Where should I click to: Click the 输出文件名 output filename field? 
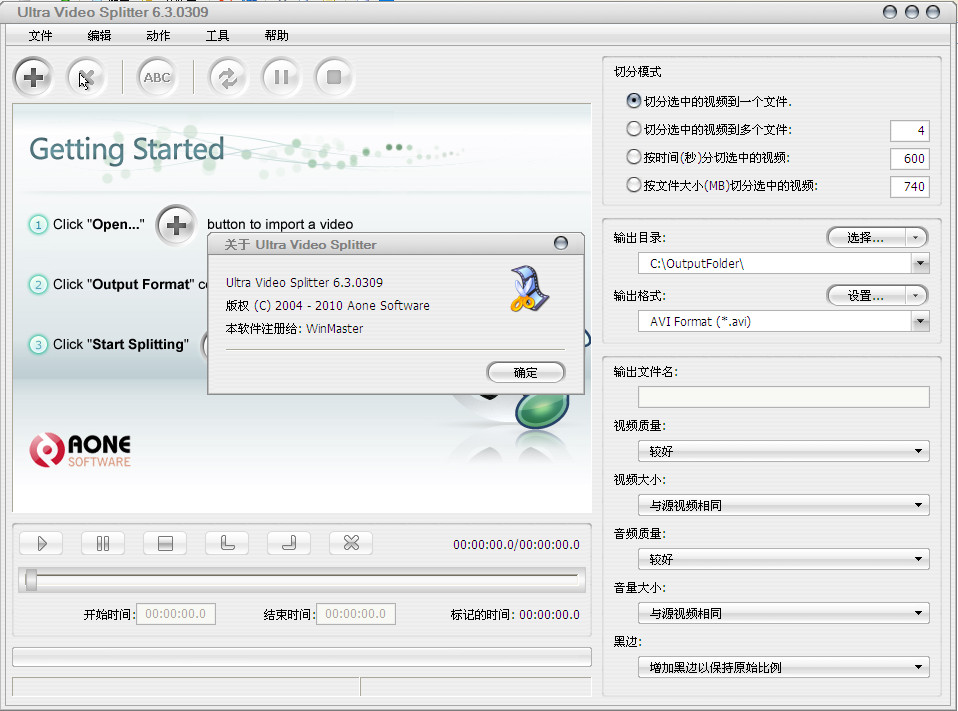tap(784, 397)
